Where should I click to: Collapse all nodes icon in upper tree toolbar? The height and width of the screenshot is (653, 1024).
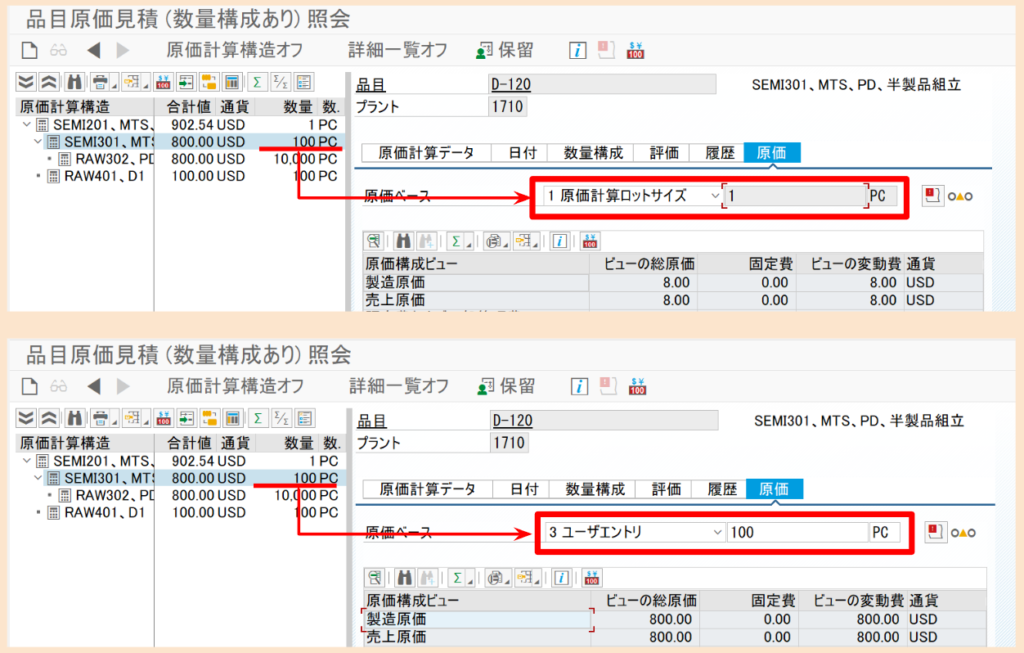pos(49,82)
